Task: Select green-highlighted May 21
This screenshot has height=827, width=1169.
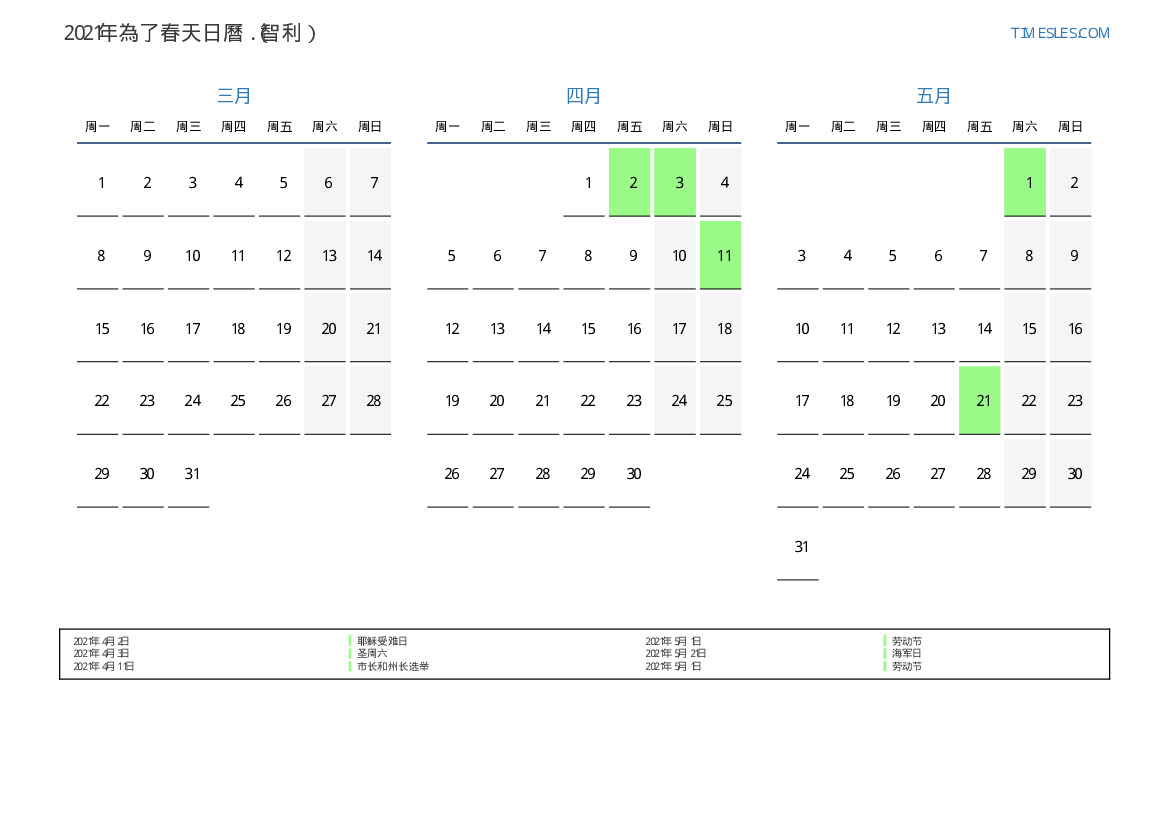Action: (x=980, y=400)
